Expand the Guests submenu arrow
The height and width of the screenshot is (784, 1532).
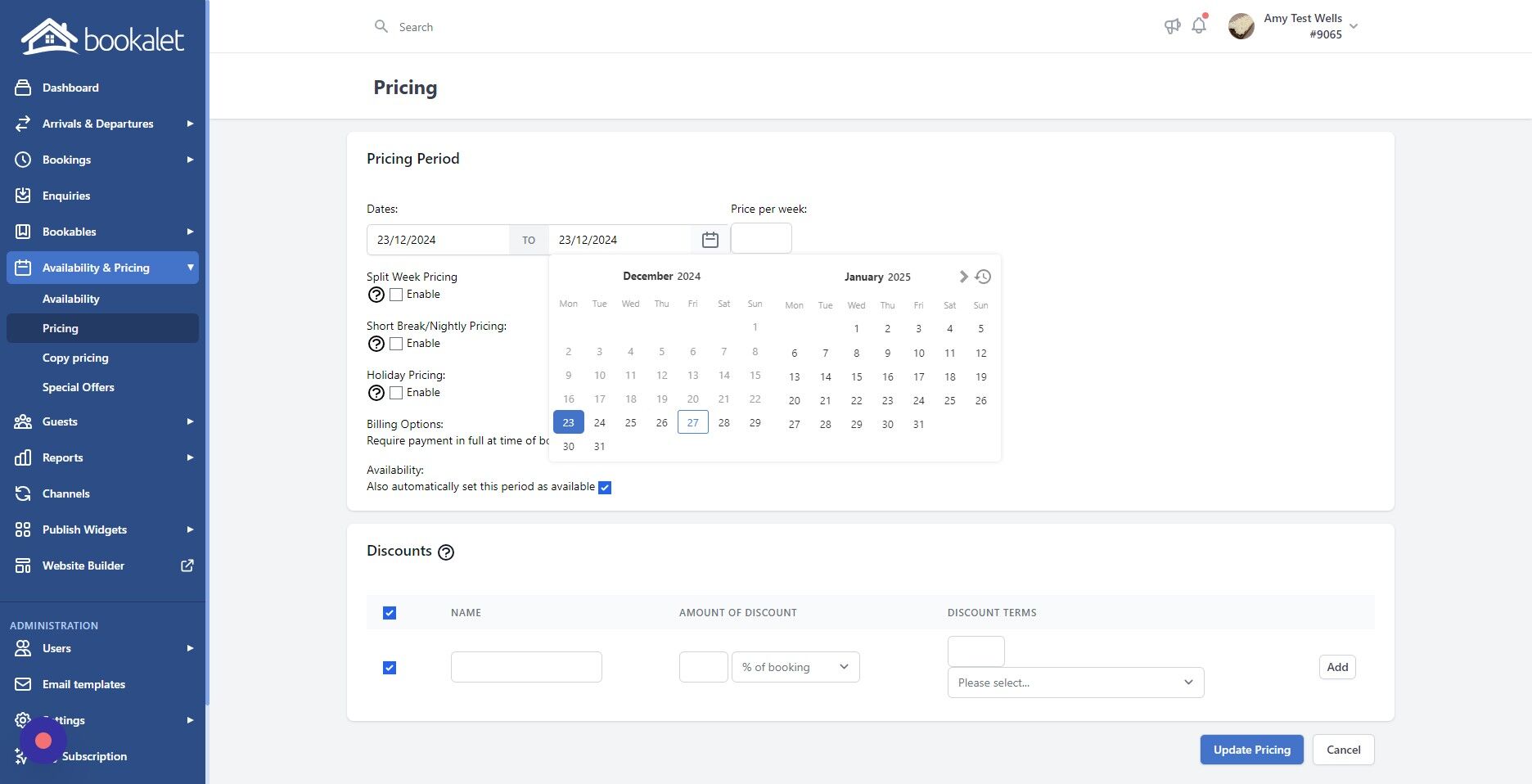tap(190, 421)
